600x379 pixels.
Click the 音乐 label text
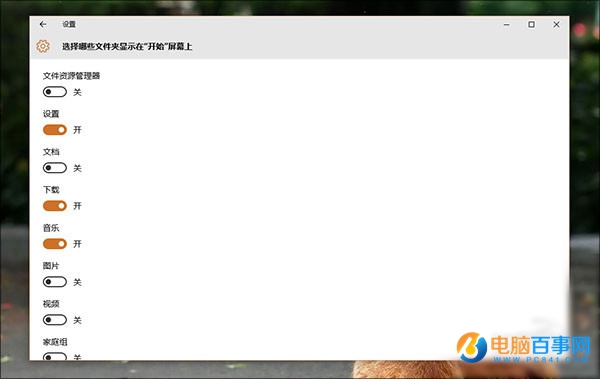(51, 228)
